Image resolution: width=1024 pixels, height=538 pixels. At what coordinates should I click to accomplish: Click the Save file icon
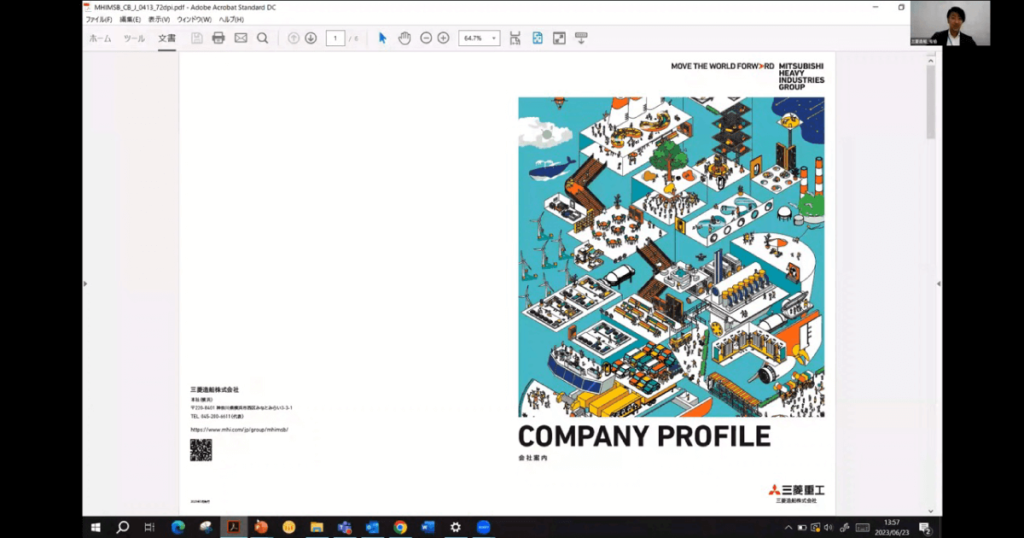click(197, 39)
